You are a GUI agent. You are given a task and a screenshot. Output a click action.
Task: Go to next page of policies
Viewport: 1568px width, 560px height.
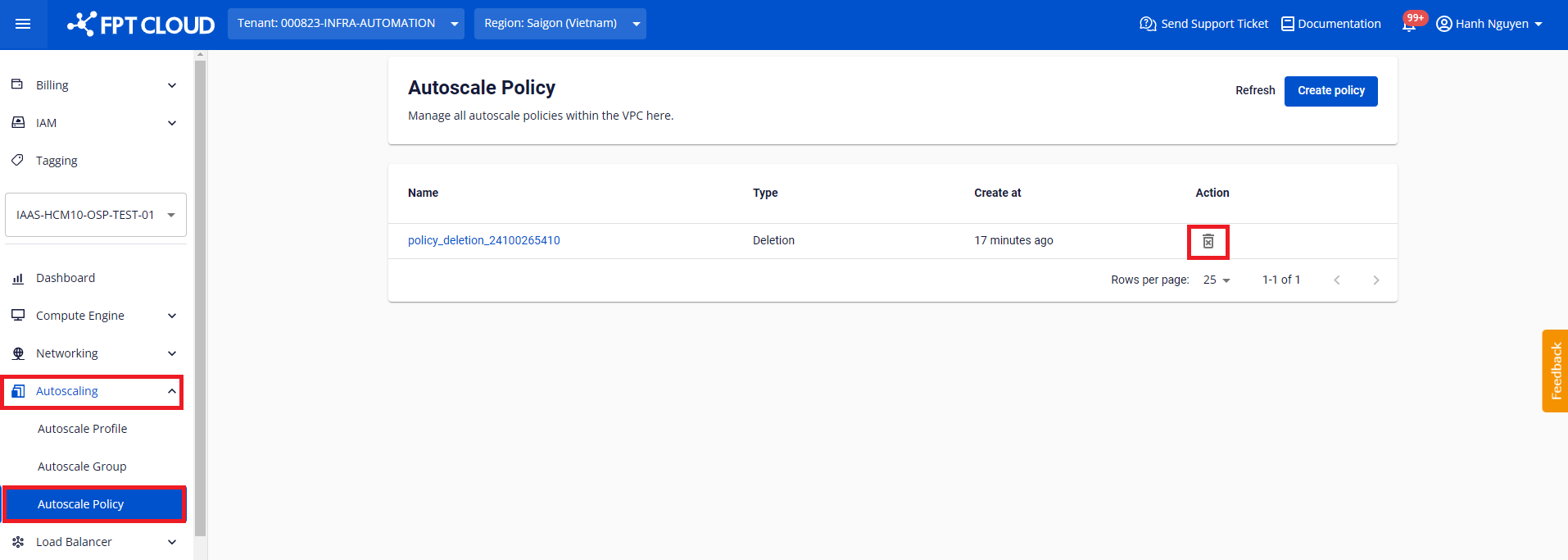point(1375,280)
